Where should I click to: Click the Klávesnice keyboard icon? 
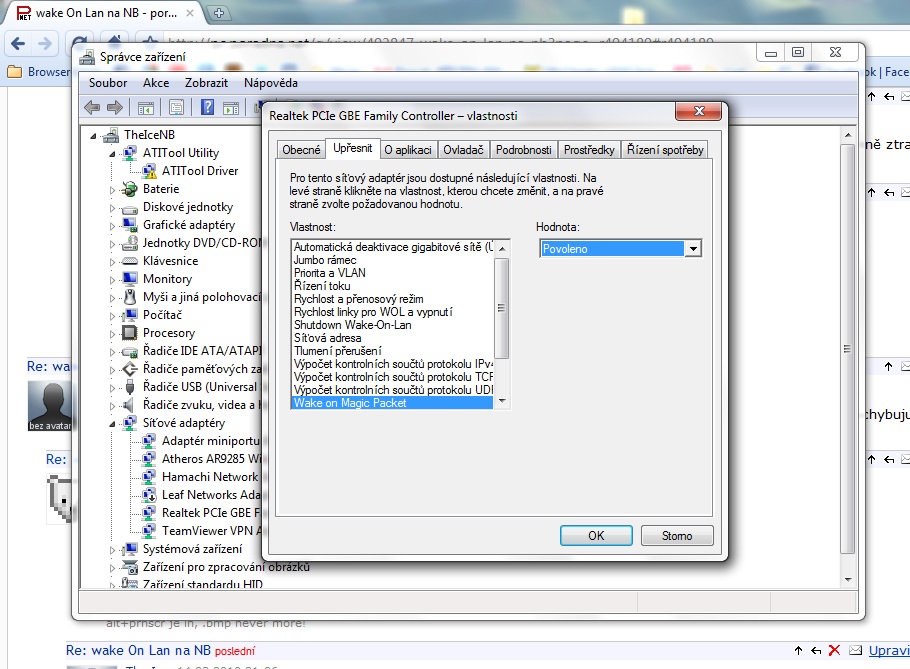click(129, 261)
